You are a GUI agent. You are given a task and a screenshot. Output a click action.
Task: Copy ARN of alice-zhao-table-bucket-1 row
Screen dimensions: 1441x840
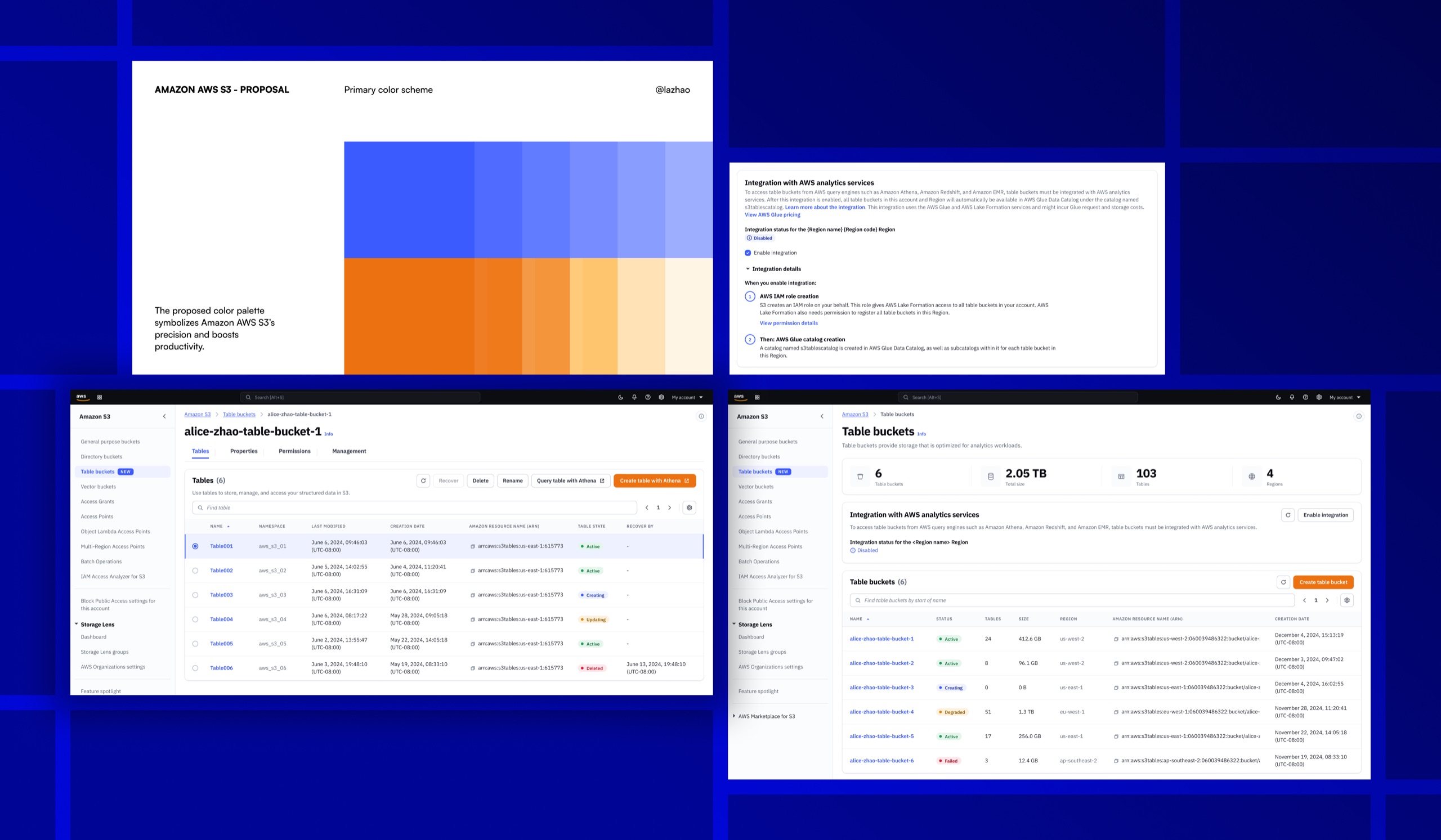point(1116,639)
